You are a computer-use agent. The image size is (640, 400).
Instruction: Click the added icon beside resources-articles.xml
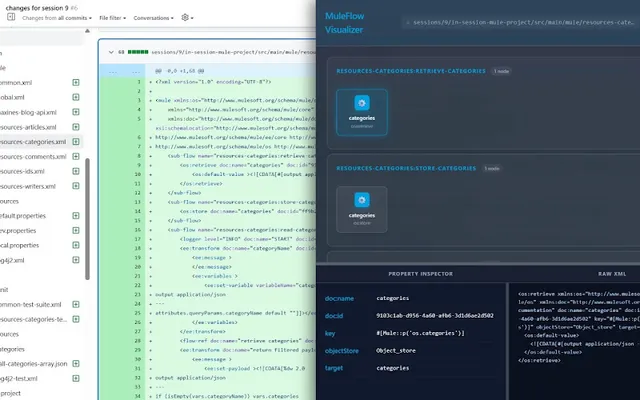[76, 127]
